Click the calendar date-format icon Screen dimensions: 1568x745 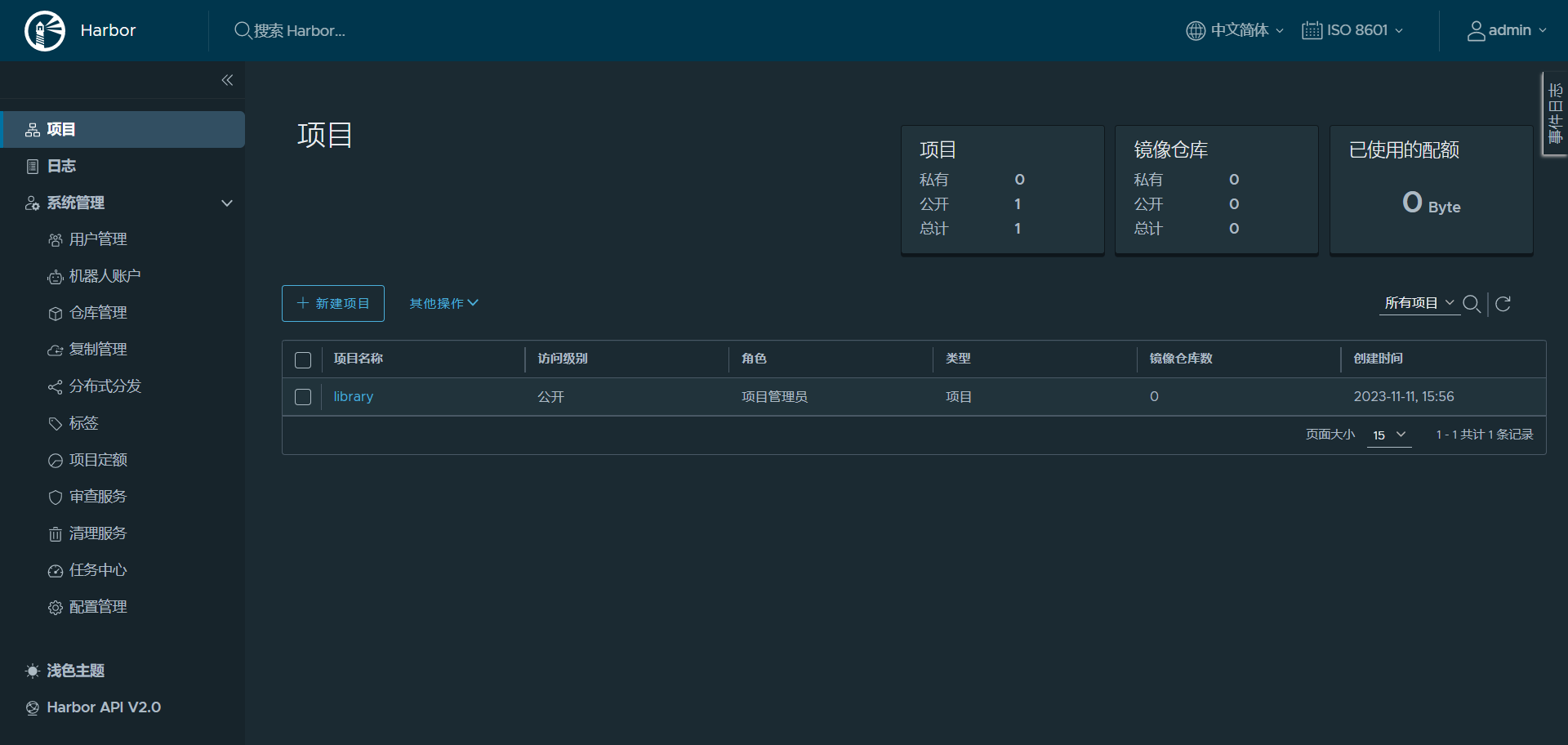[x=1312, y=30]
